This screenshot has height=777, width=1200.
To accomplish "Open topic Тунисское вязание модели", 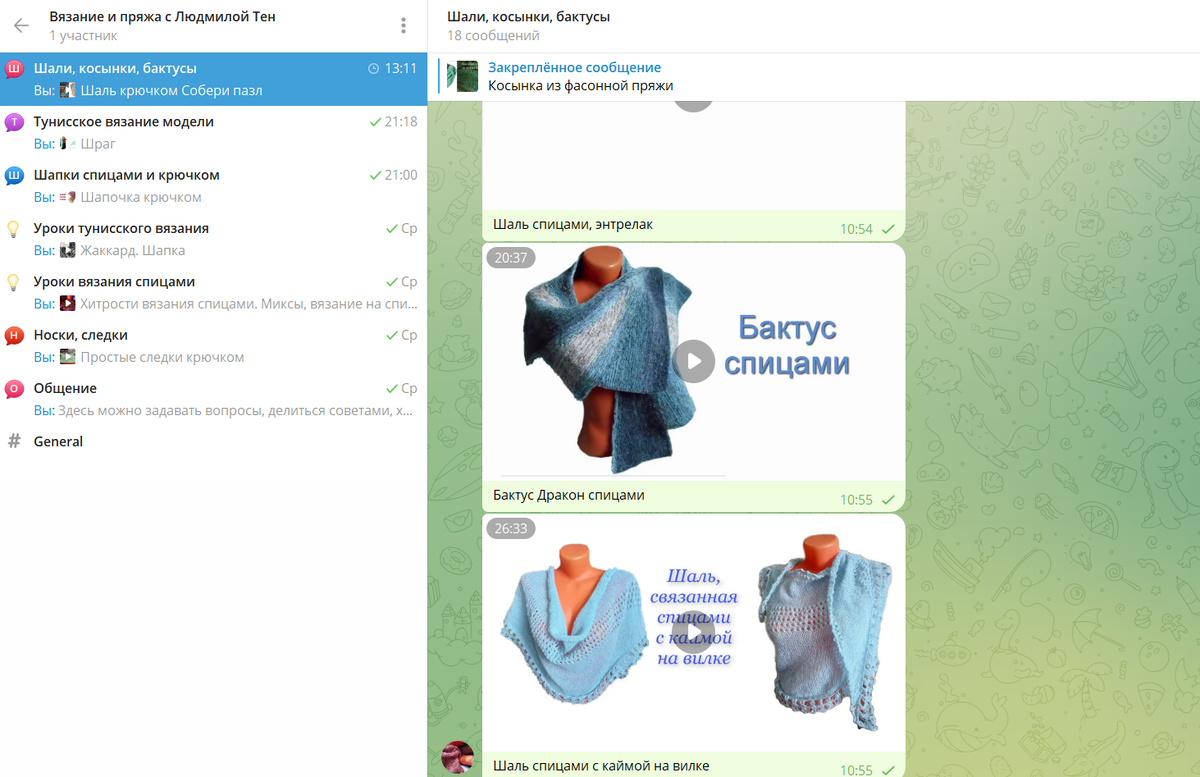I will click(213, 132).
